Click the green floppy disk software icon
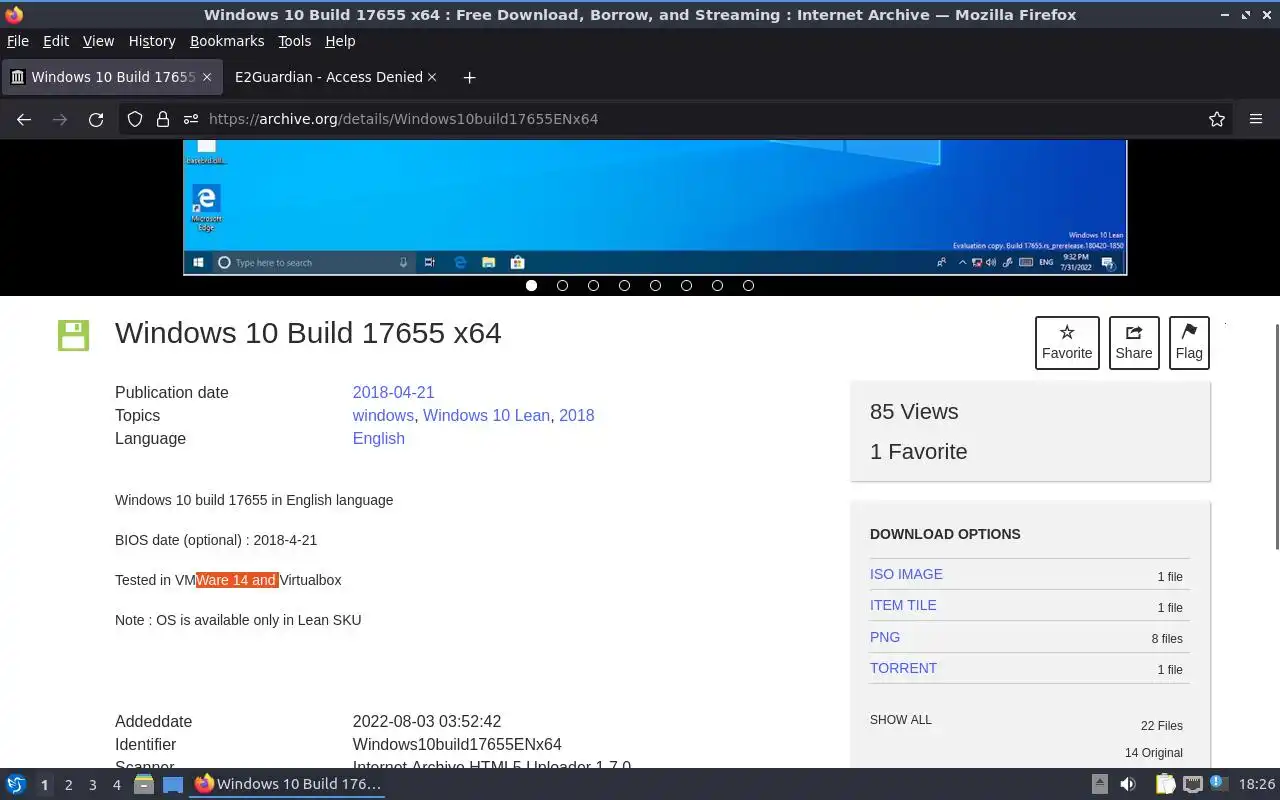1280x800 pixels. coord(73,335)
